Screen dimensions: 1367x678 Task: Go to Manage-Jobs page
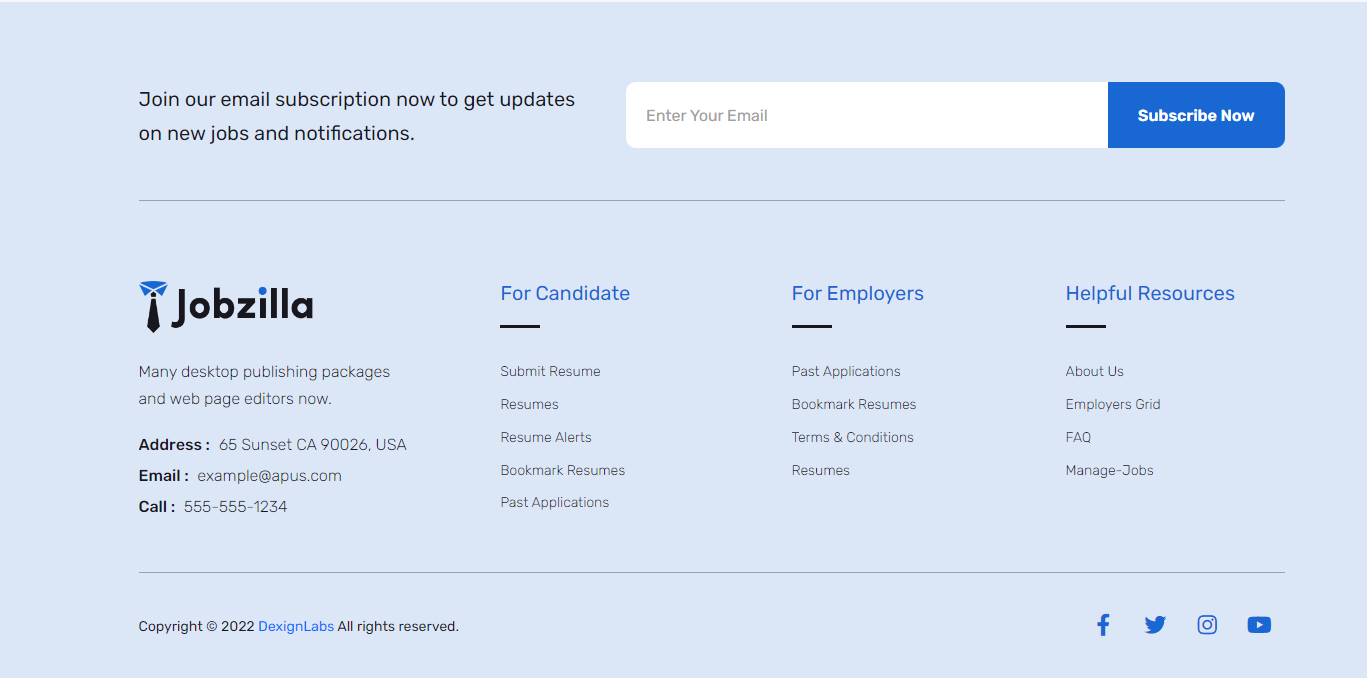(x=1109, y=470)
